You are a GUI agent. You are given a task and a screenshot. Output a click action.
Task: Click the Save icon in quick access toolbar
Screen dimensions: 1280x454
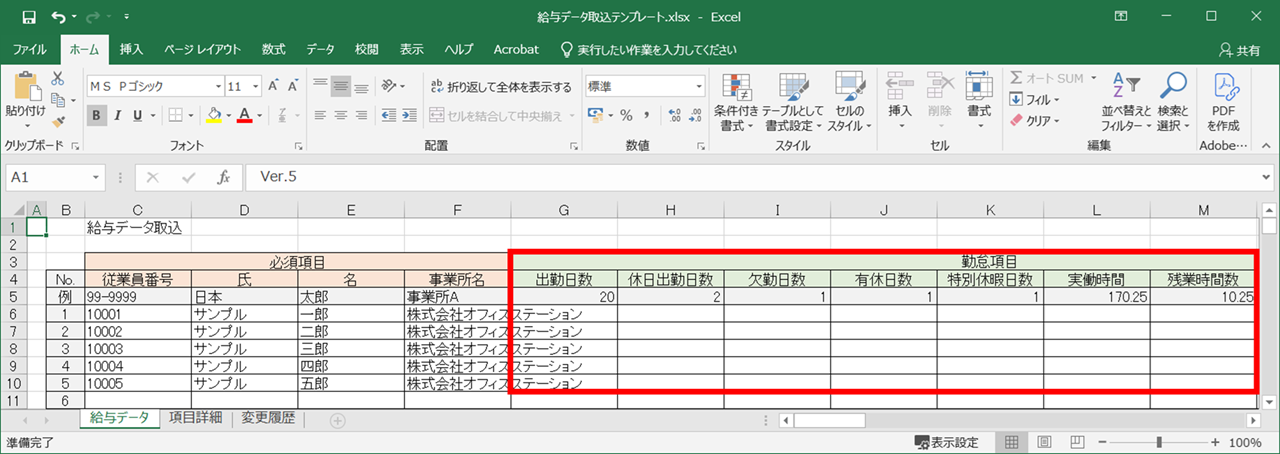[x=29, y=17]
